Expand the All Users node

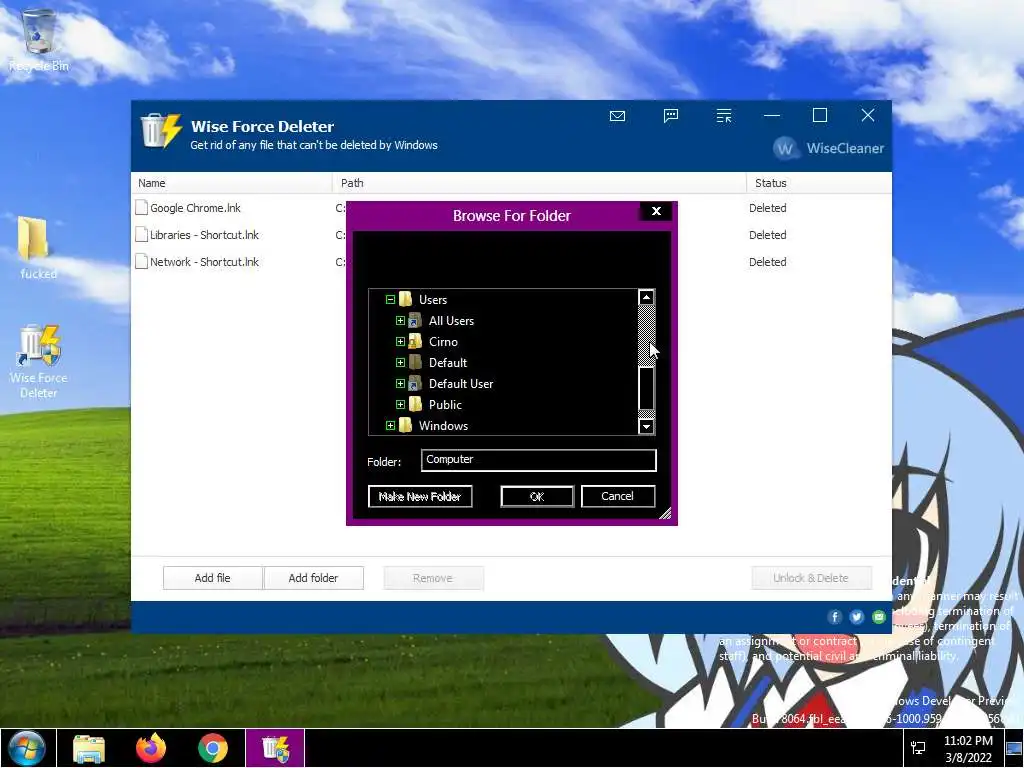pos(400,321)
